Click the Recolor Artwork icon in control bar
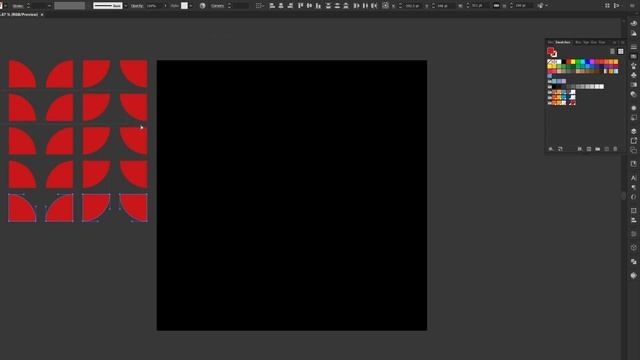Image resolution: width=640 pixels, height=360 pixels. (x=202, y=6)
